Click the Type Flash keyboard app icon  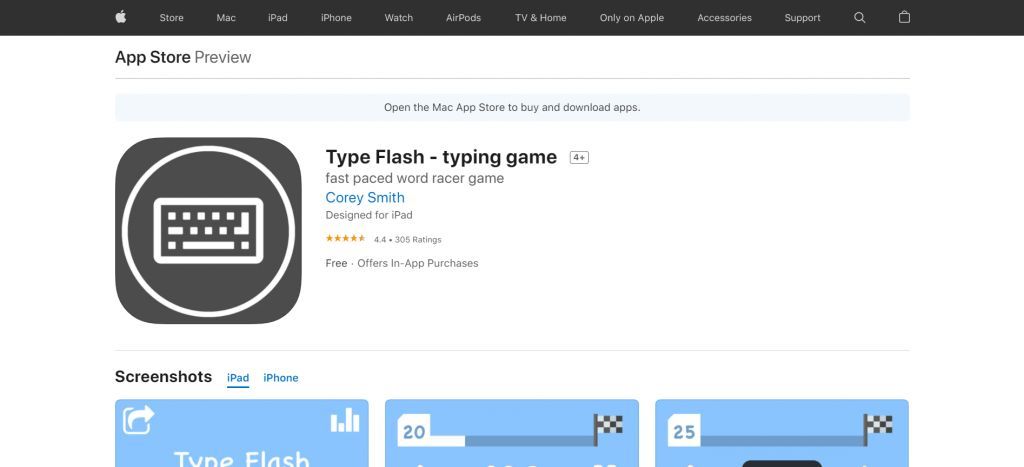(208, 231)
